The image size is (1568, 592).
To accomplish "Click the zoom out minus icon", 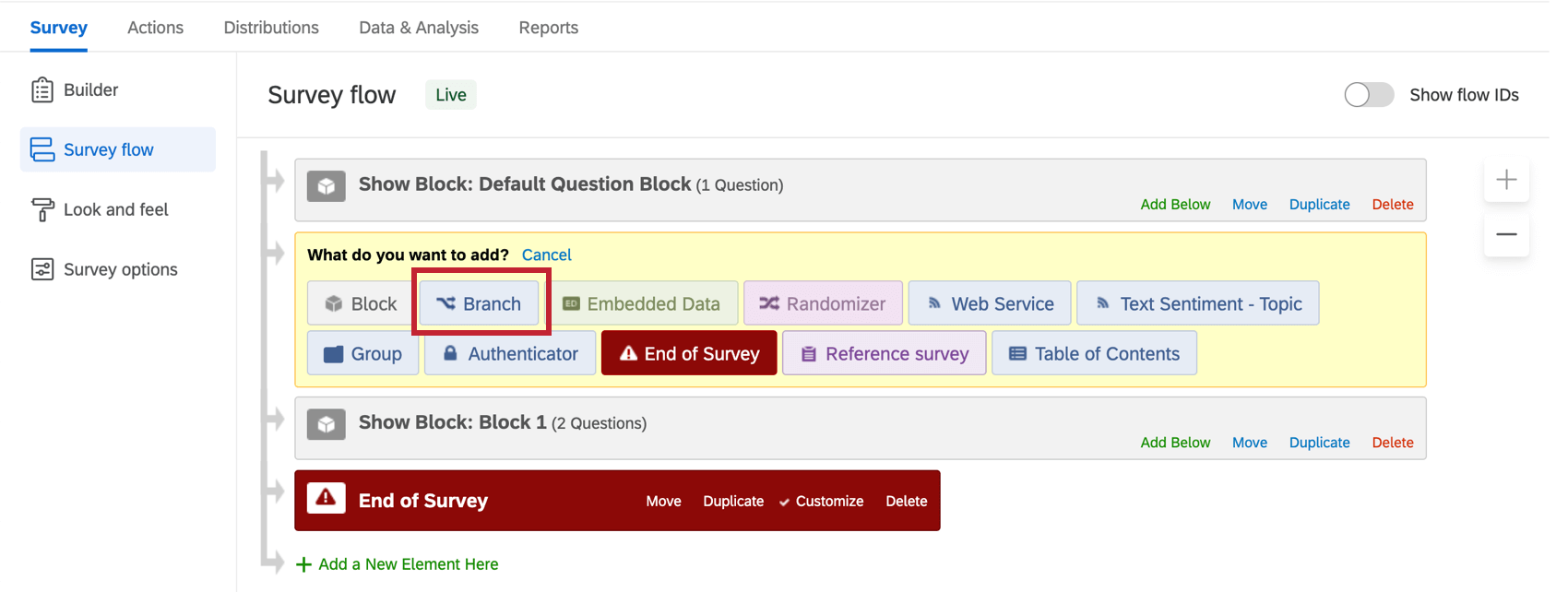I will pos(1506,234).
